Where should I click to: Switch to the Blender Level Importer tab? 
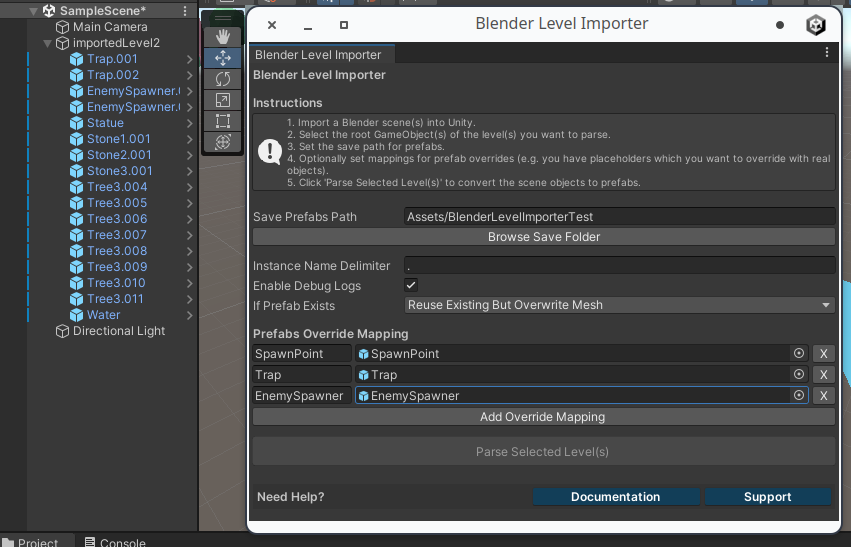point(322,55)
